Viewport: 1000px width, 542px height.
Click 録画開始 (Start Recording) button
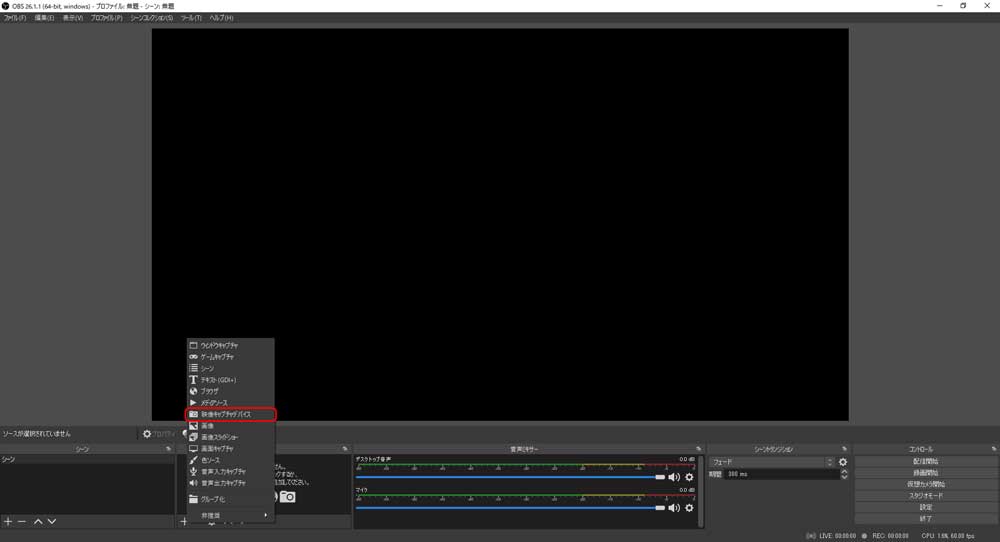[x=925, y=472]
